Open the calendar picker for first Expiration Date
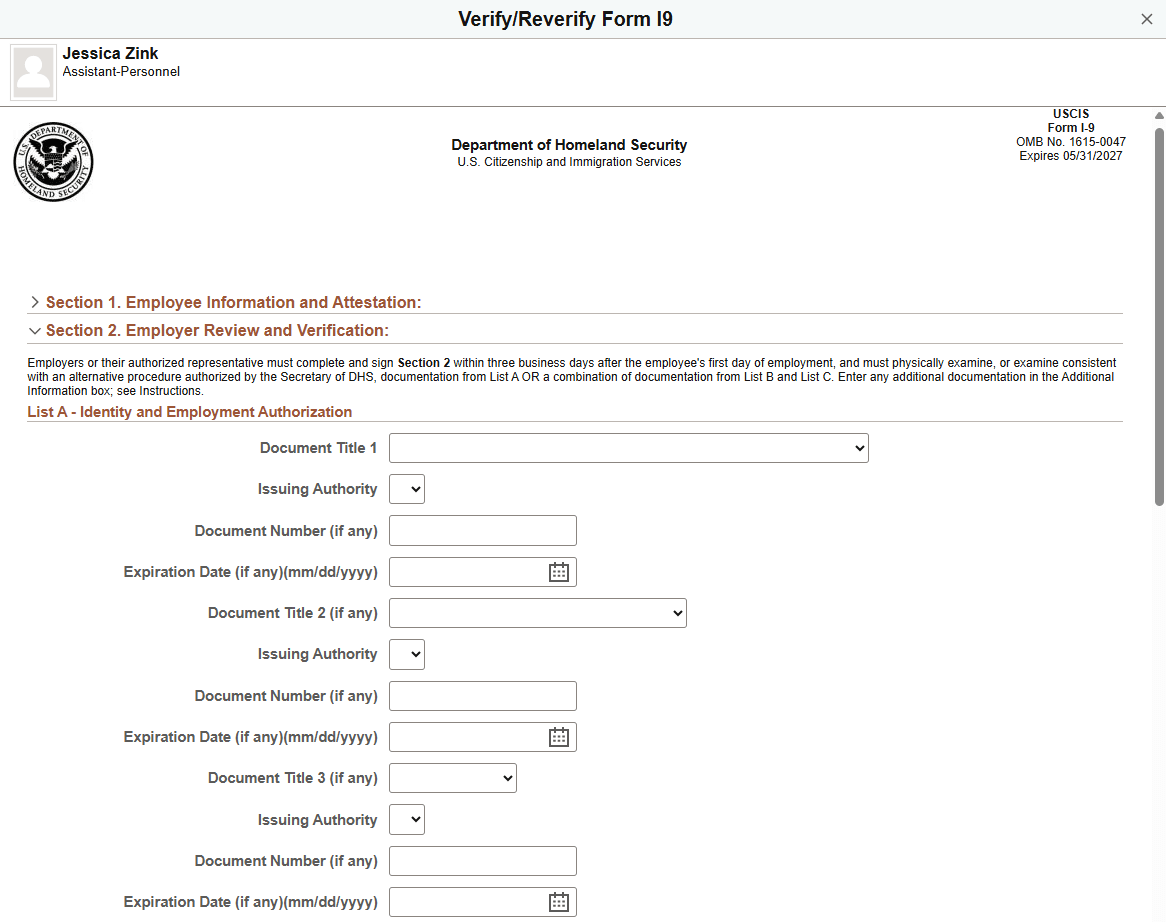Viewport: 1166px width, 922px height. [x=558, y=571]
